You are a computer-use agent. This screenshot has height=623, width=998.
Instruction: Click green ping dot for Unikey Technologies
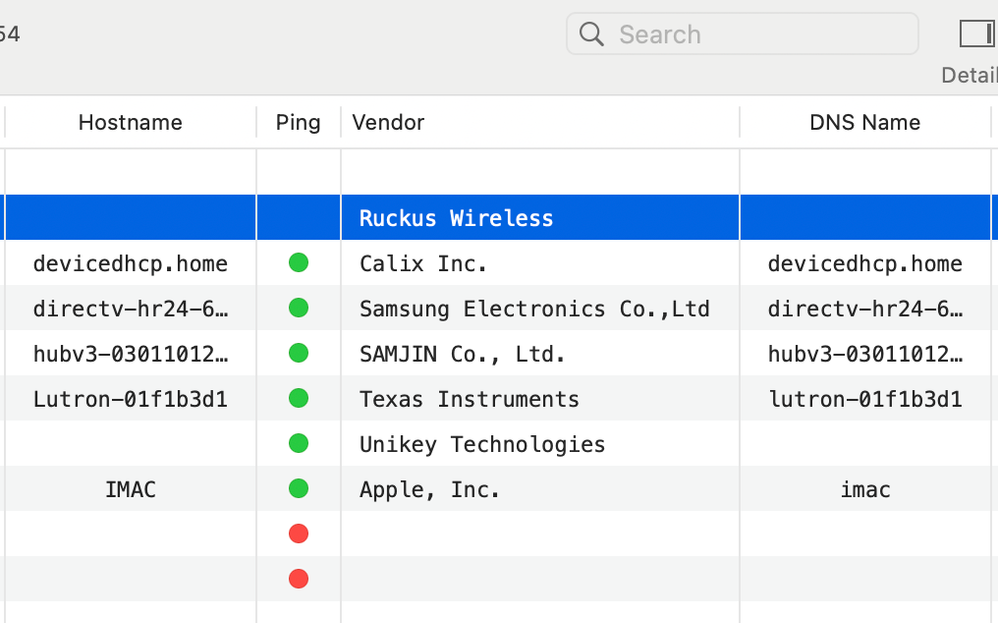pyautogui.click(x=298, y=443)
